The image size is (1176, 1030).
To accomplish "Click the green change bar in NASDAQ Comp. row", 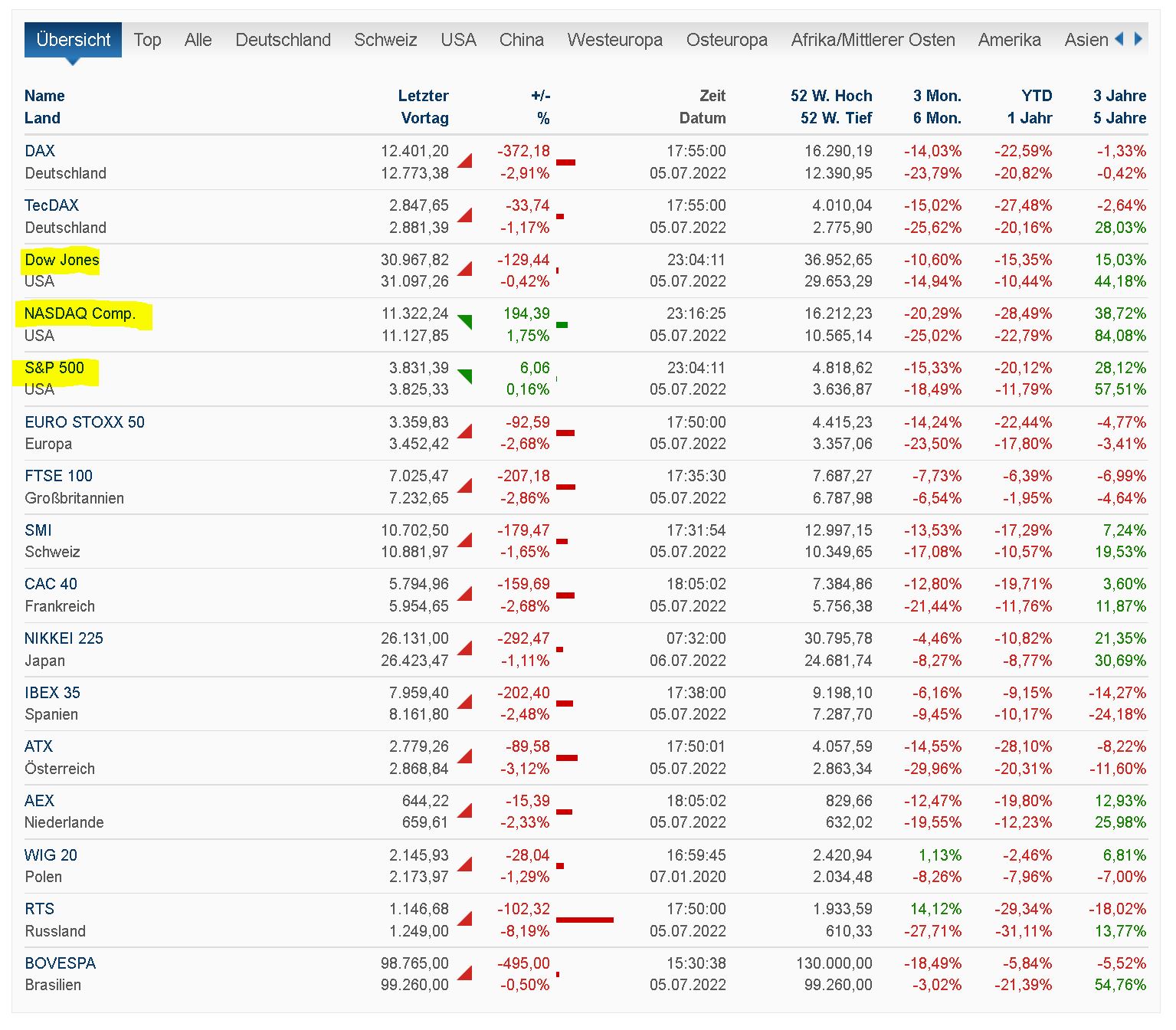I will tap(562, 326).
